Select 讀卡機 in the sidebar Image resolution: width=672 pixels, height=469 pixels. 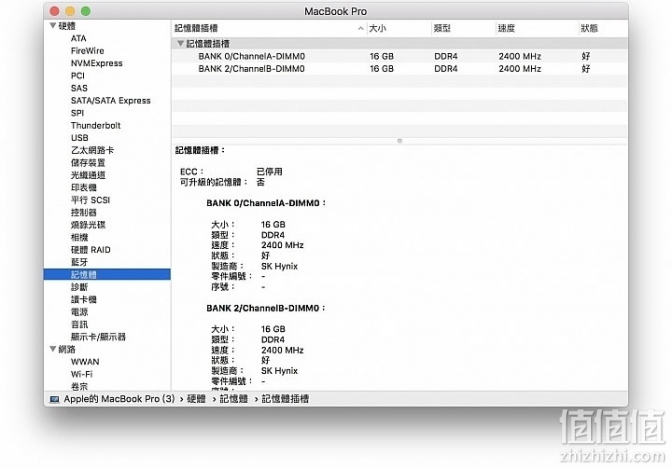click(x=84, y=299)
